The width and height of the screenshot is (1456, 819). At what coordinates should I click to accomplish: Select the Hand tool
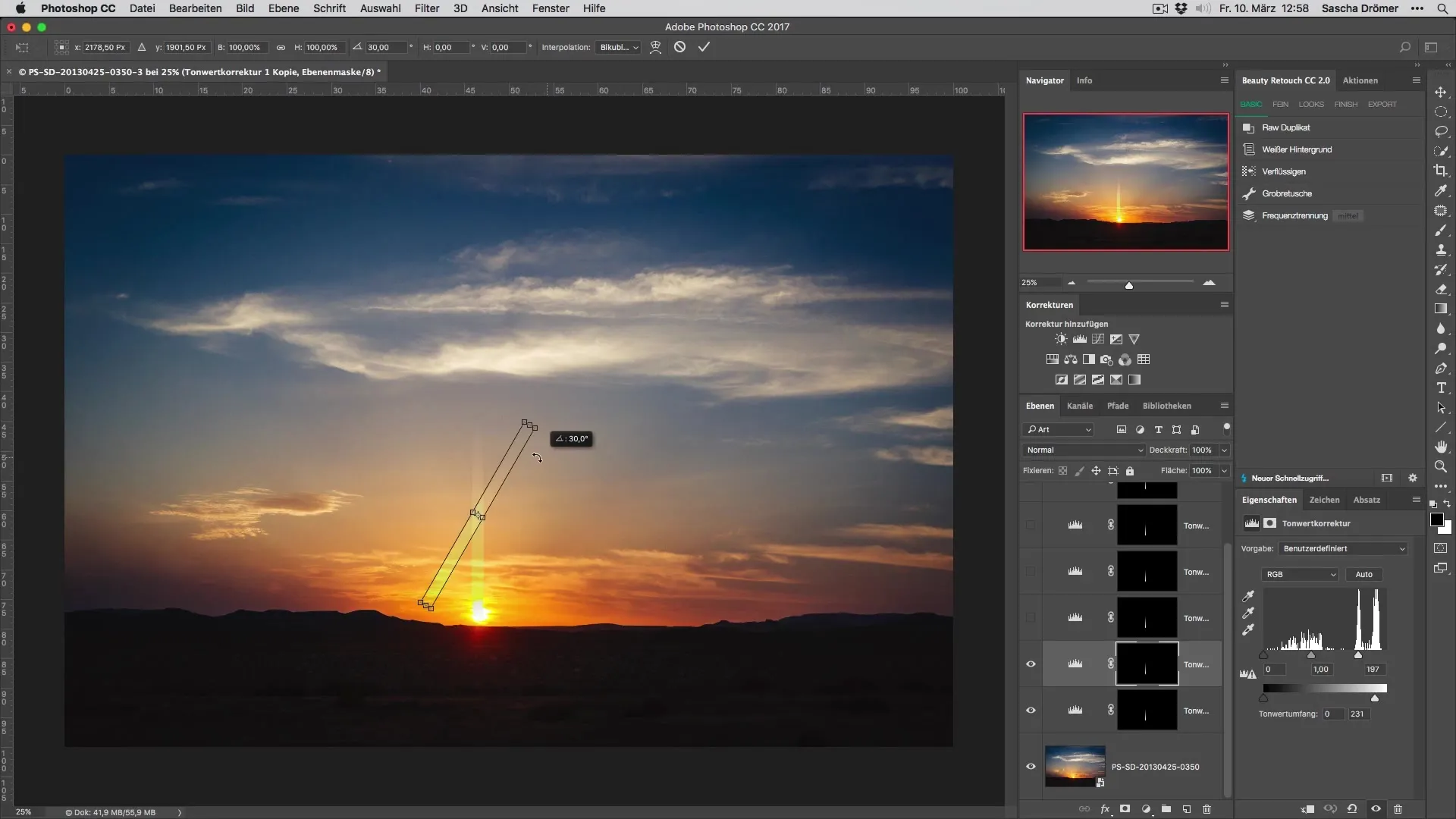pos(1441,447)
